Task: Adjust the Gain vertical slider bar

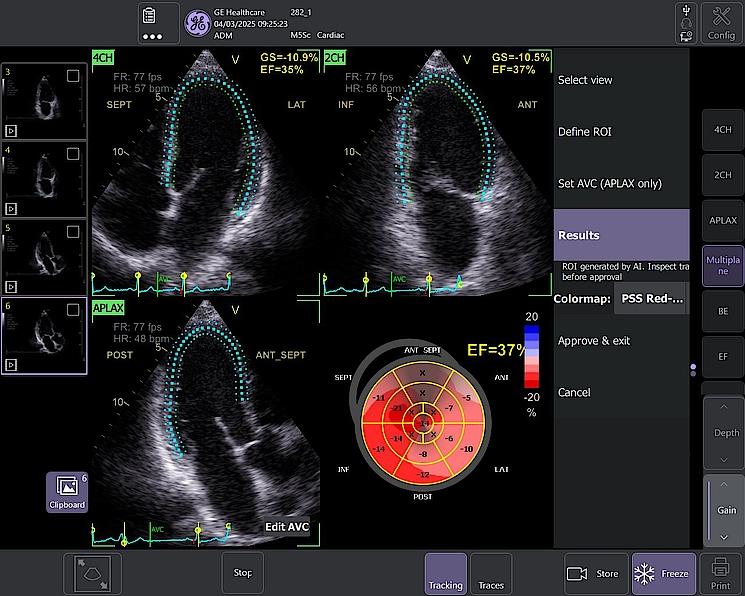Action: point(709,511)
